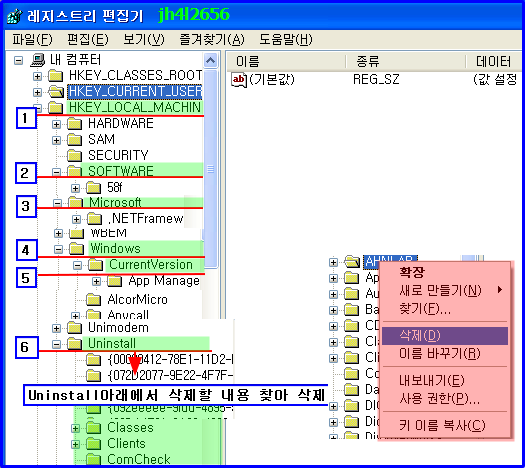The width and height of the screenshot is (525, 468).
Task: Expand the SAM key
Action: tap(56, 140)
